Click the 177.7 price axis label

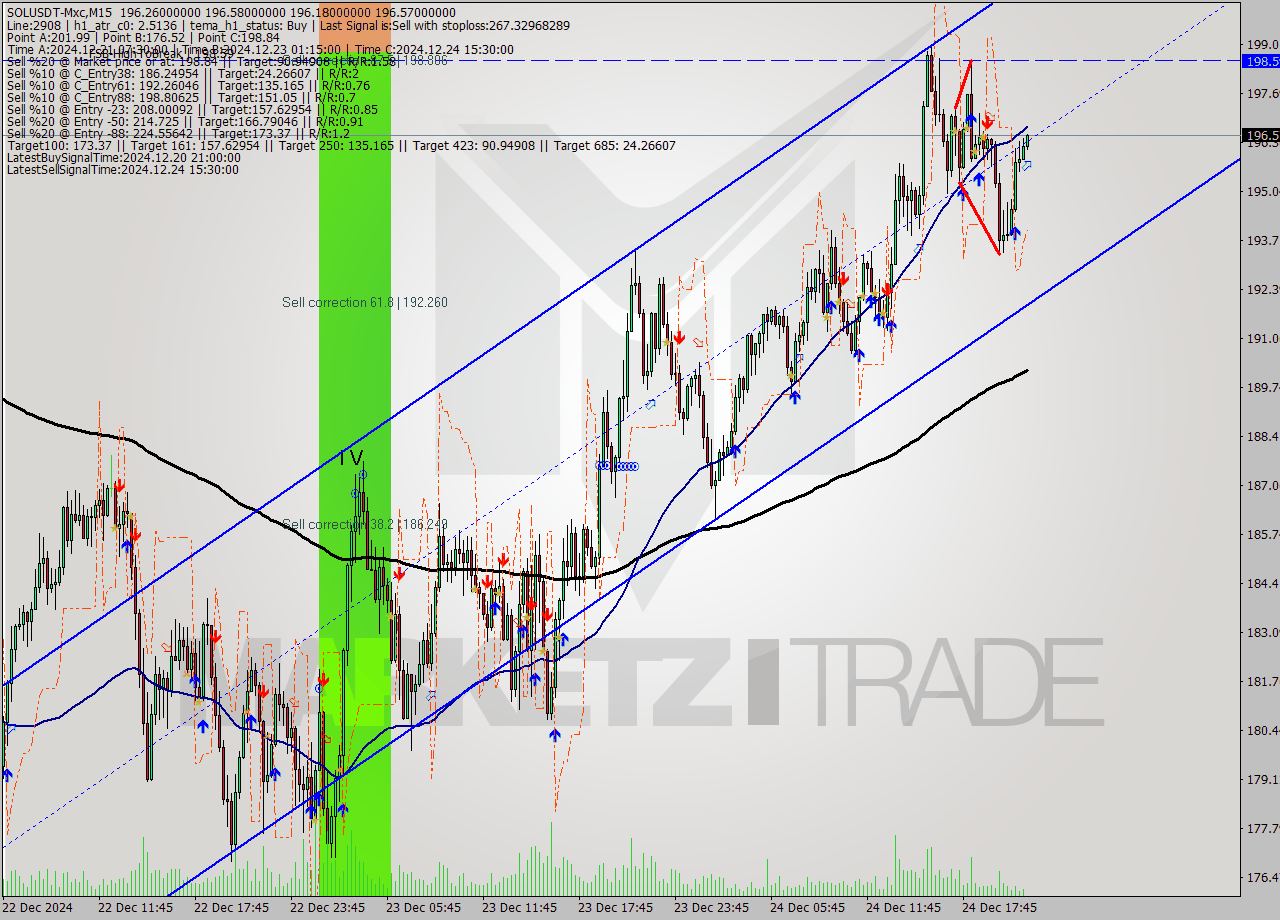1262,829
